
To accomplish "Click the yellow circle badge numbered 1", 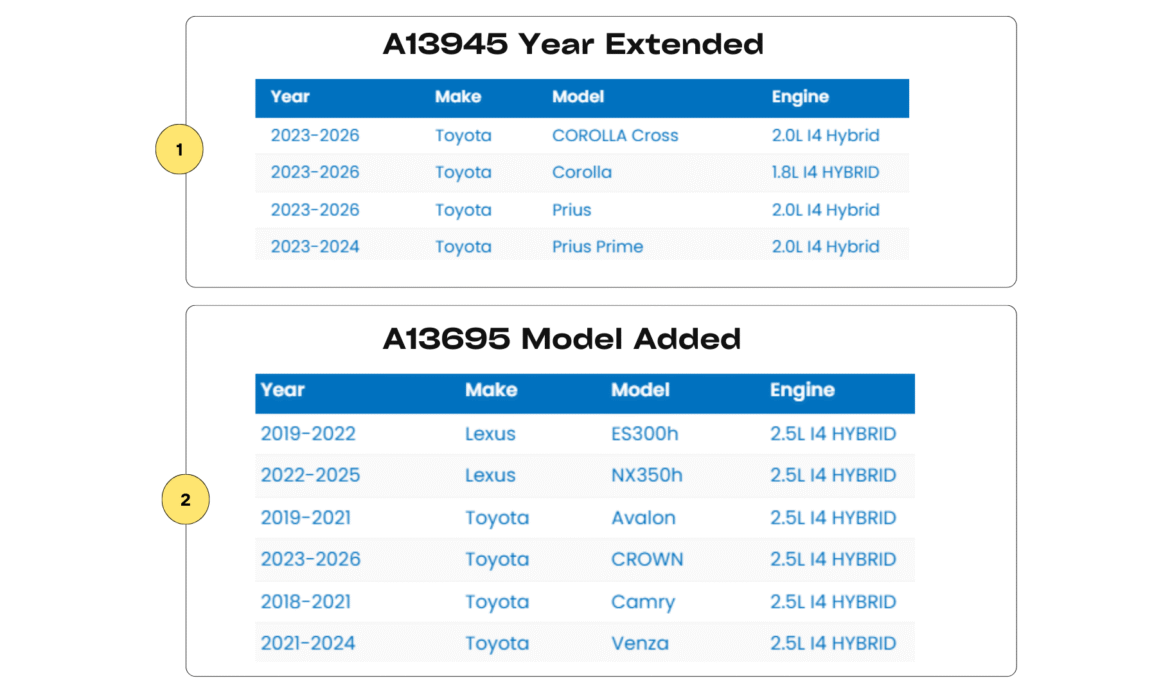I will point(180,151).
